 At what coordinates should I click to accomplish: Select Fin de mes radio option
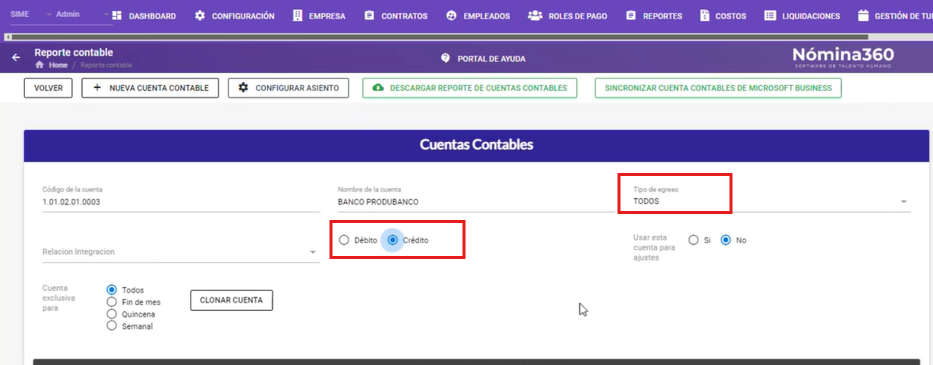coord(111,302)
